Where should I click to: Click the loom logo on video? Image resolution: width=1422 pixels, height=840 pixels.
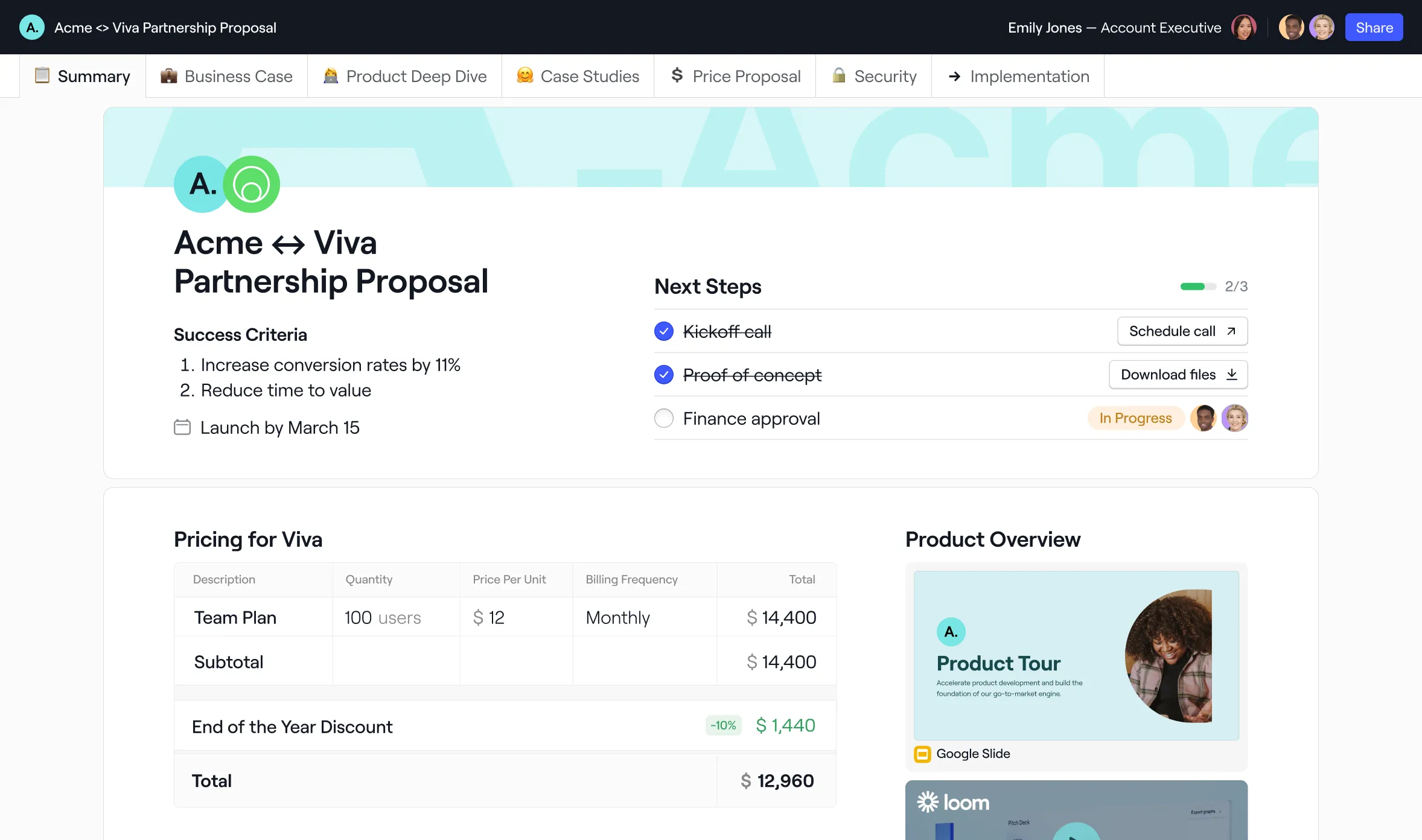pos(953,803)
